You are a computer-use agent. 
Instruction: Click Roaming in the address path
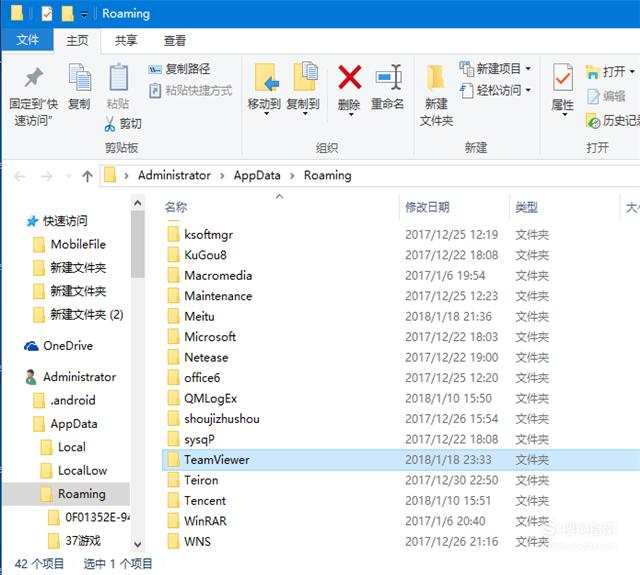[327, 175]
